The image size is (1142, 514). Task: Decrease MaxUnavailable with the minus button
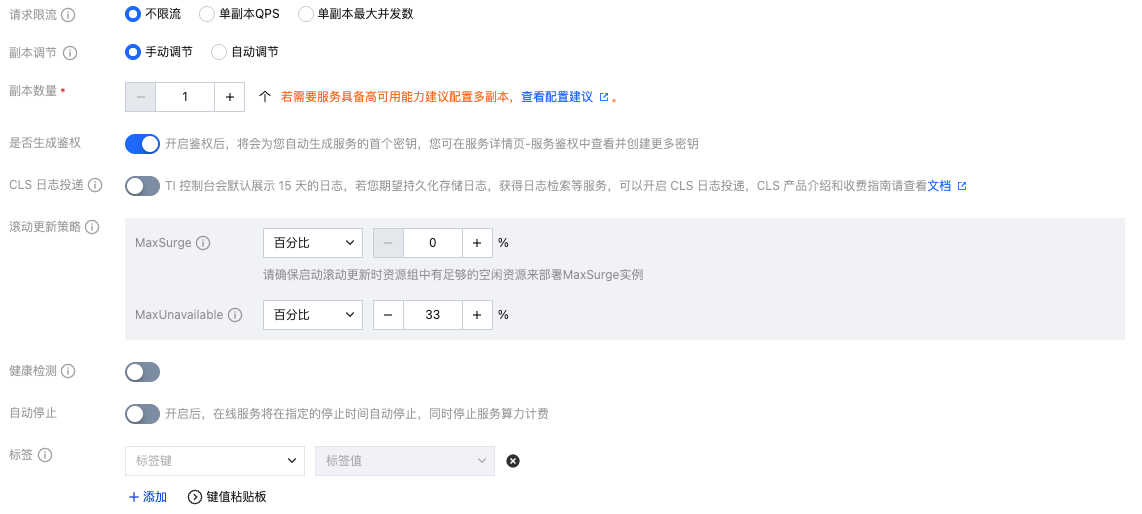pyautogui.click(x=388, y=315)
